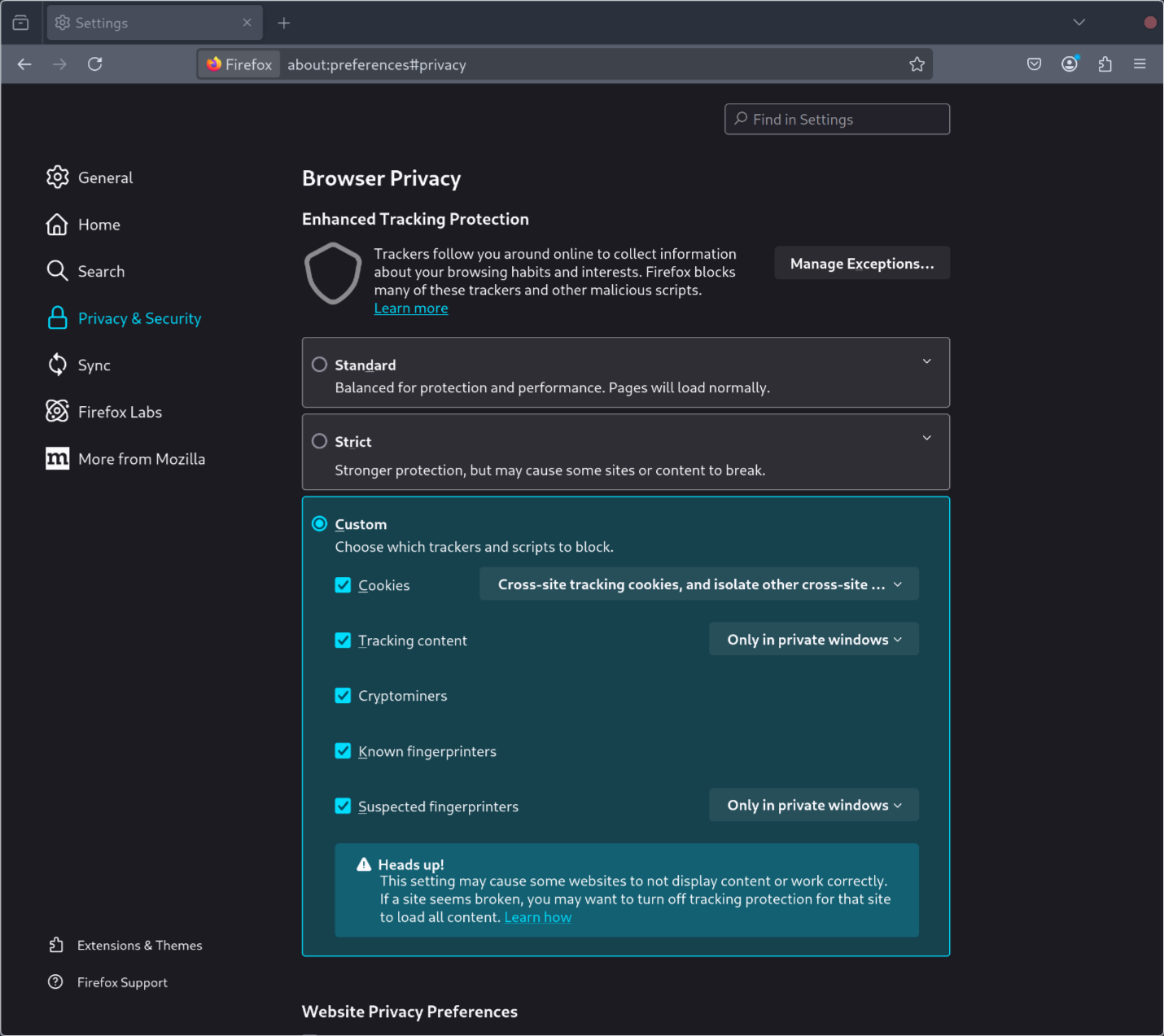Viewport: 1164px width, 1036px height.
Task: Open the application hamburger menu
Action: (x=1140, y=64)
